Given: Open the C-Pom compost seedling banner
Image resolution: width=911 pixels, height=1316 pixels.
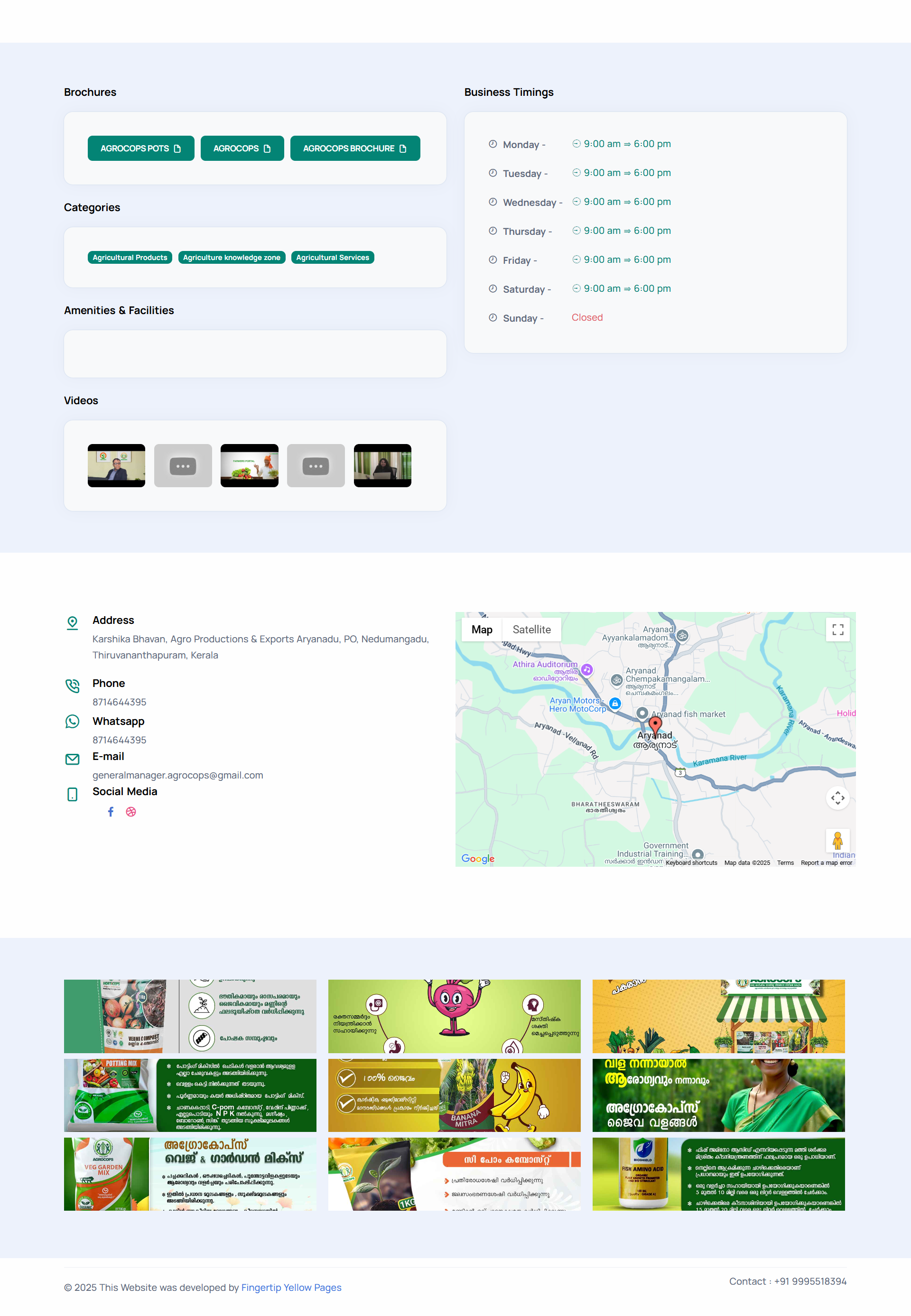Looking at the screenshot, I should 455,1174.
